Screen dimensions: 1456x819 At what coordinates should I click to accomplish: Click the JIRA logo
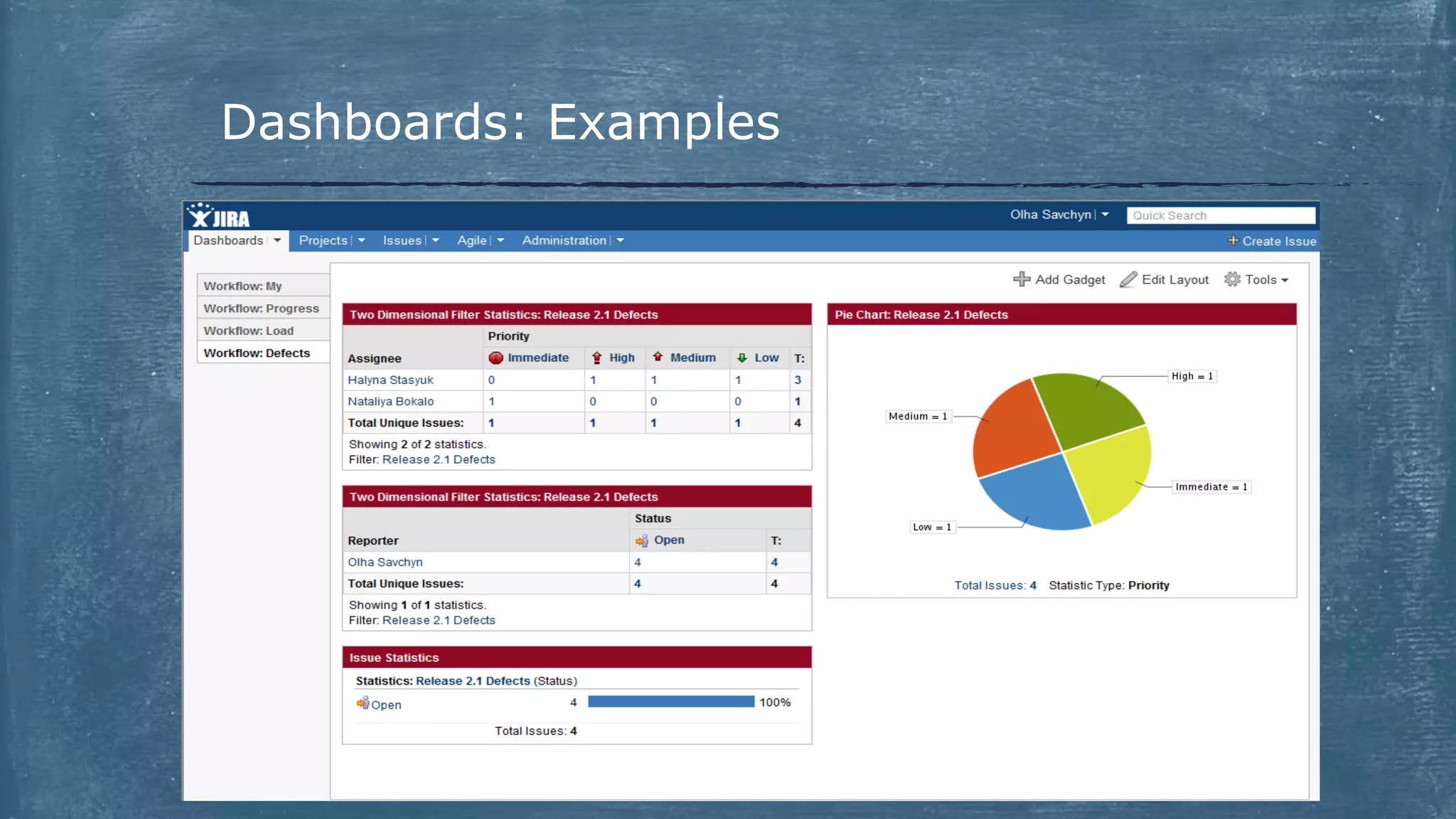click(218, 216)
